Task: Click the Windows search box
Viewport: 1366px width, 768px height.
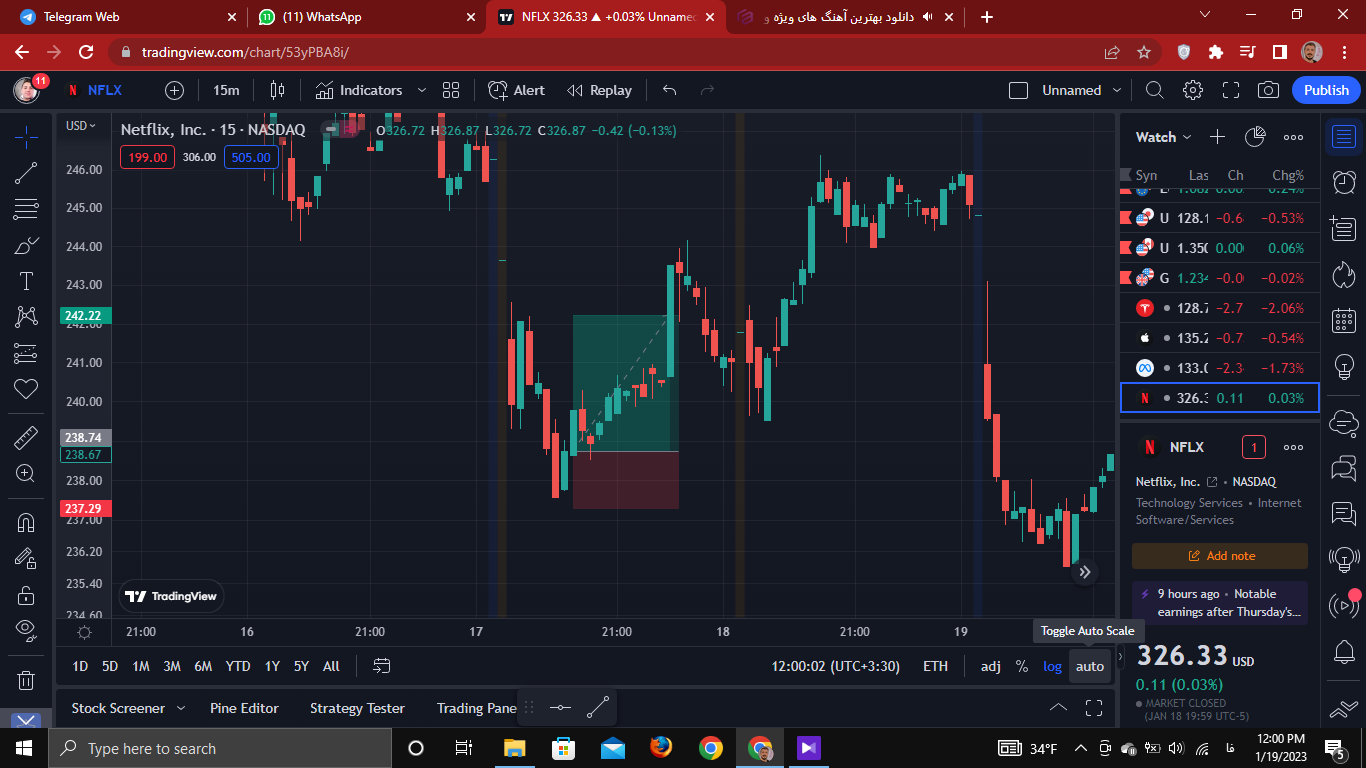Action: click(220, 748)
